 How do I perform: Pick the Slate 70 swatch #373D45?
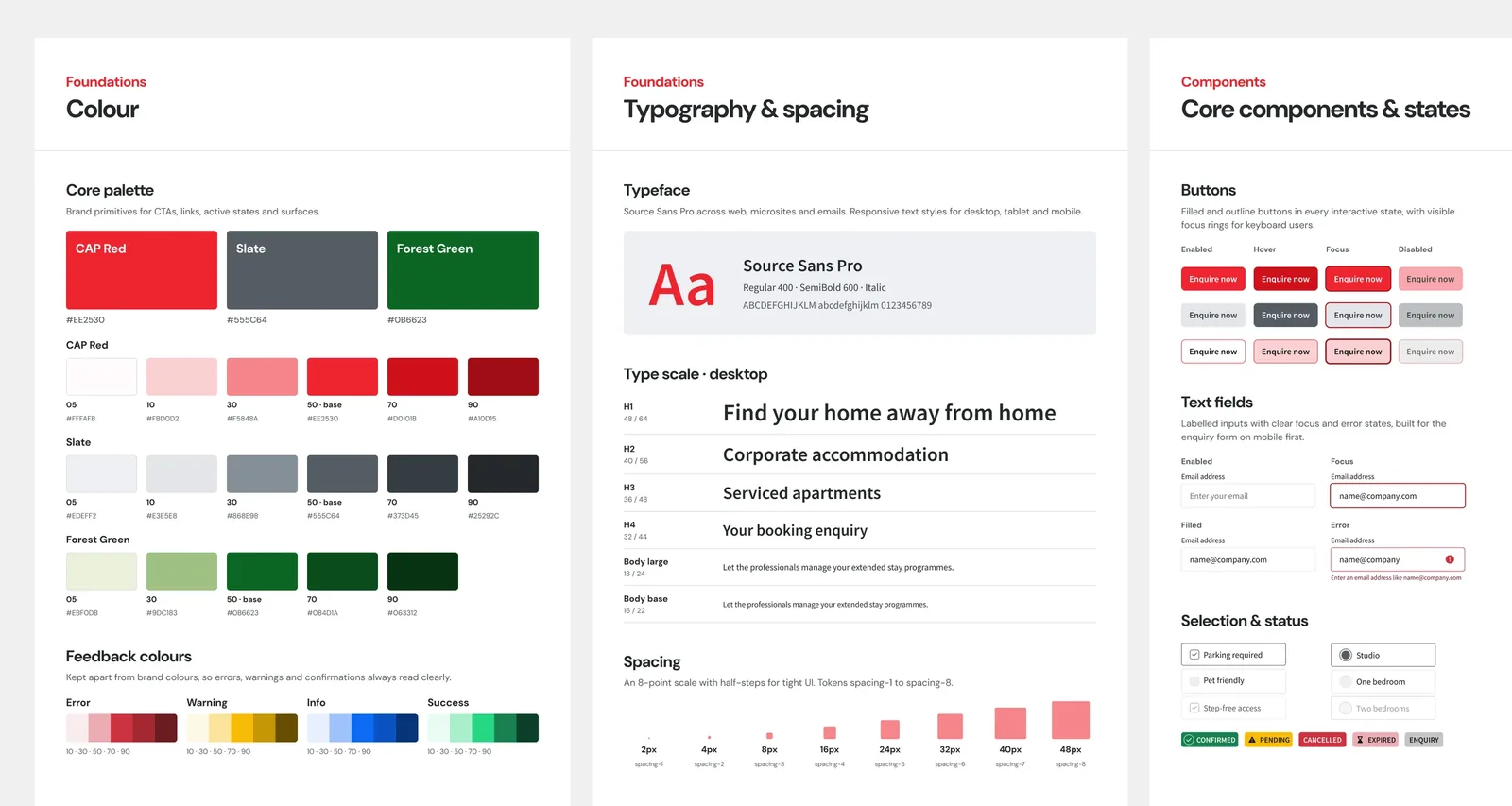click(x=422, y=474)
